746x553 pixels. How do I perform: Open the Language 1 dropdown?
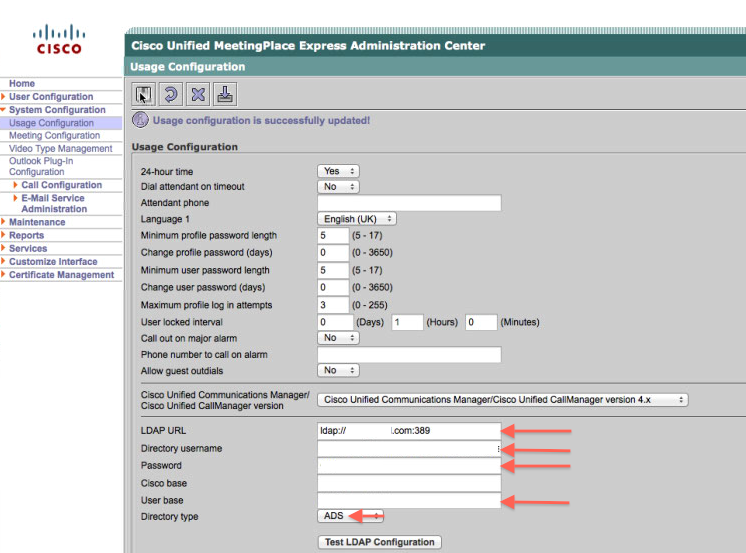point(357,218)
